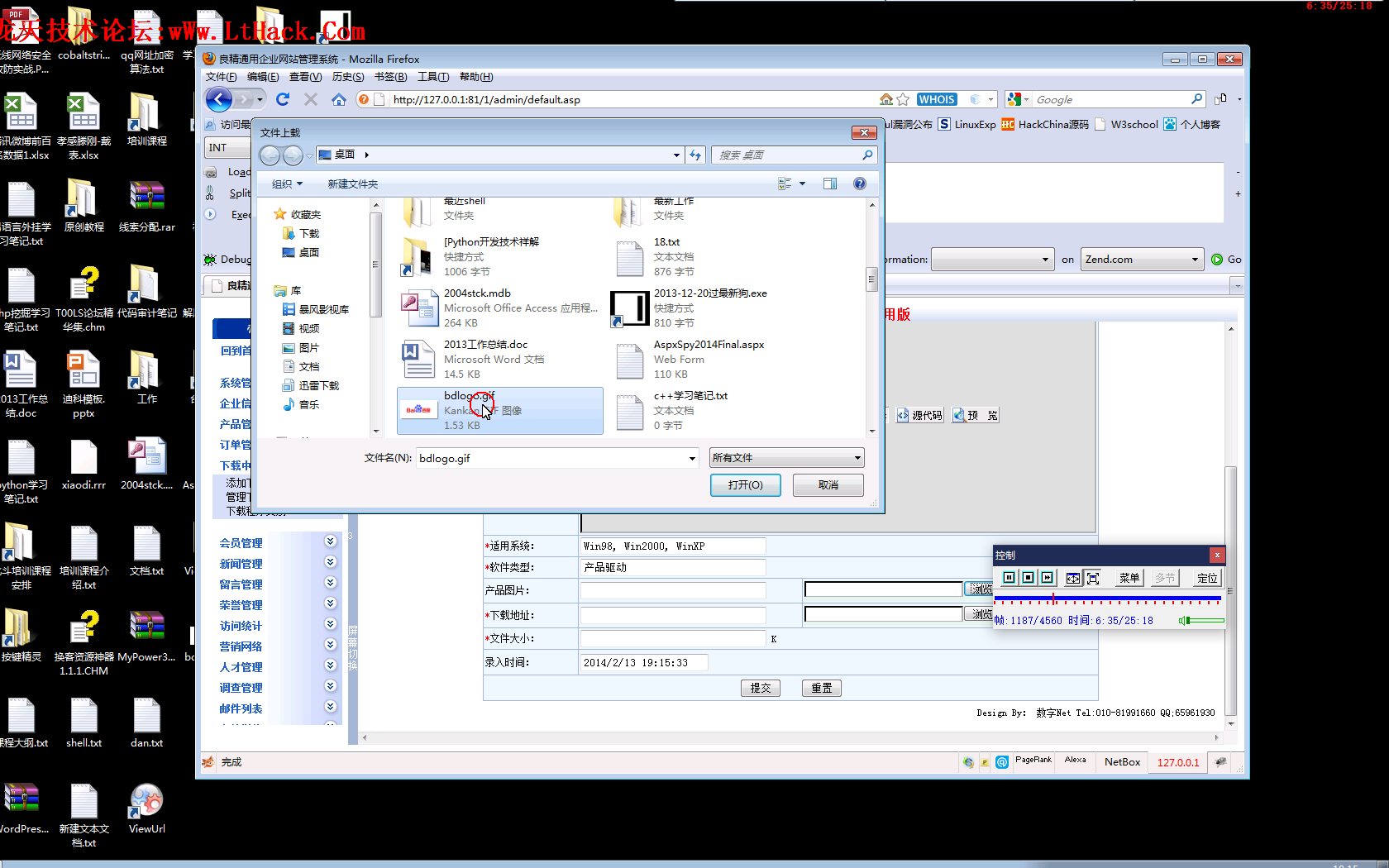Image resolution: width=1389 pixels, height=868 pixels.
Task: Open the 历史(S) menu
Action: point(348,77)
